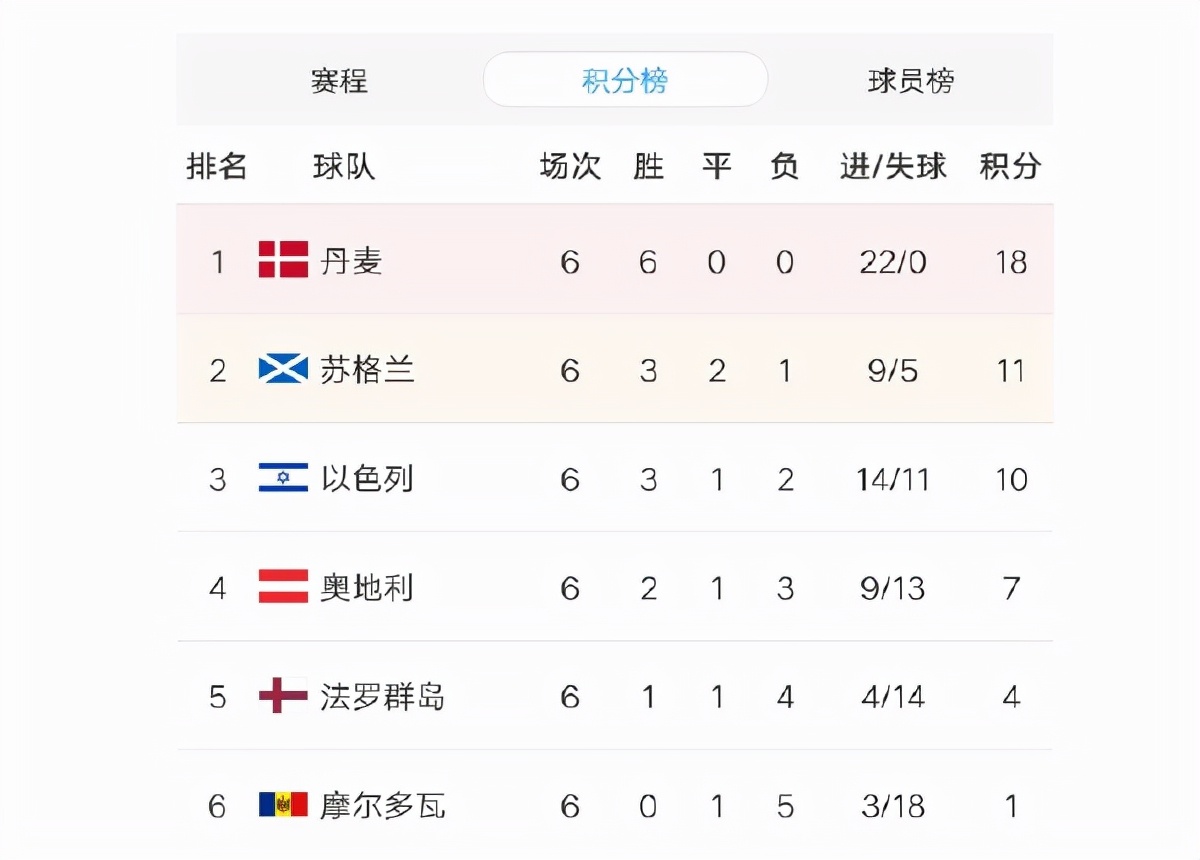Select the 以色列 team name
This screenshot has height=860, width=1200.
click(x=367, y=479)
